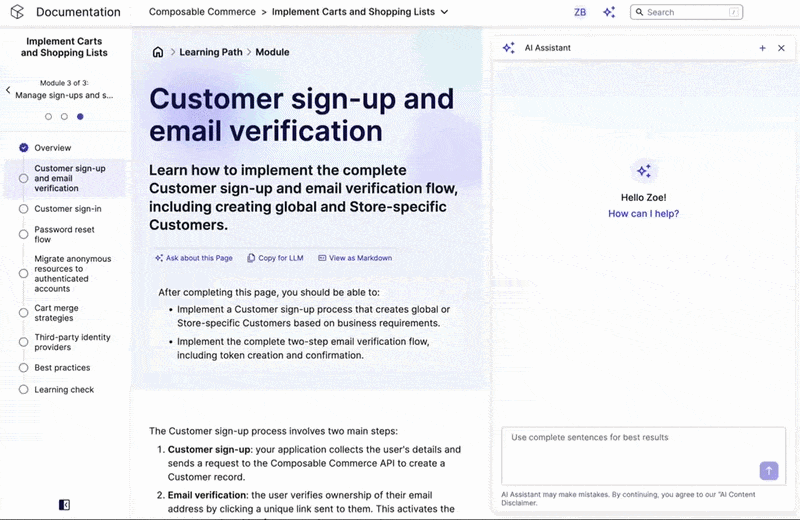Click the AI Assistant panel sparkle icon
The image size is (800, 520).
coord(509,48)
